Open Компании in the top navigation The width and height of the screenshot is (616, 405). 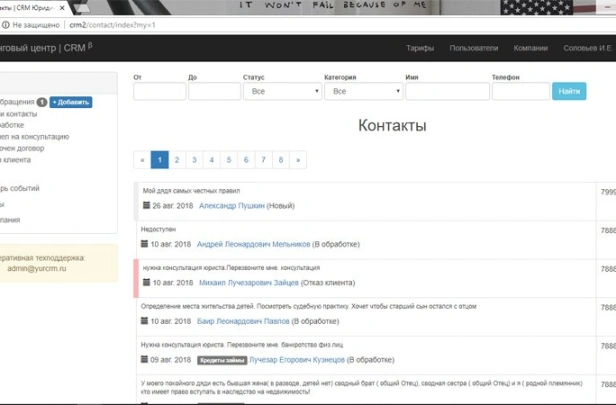(x=530, y=48)
